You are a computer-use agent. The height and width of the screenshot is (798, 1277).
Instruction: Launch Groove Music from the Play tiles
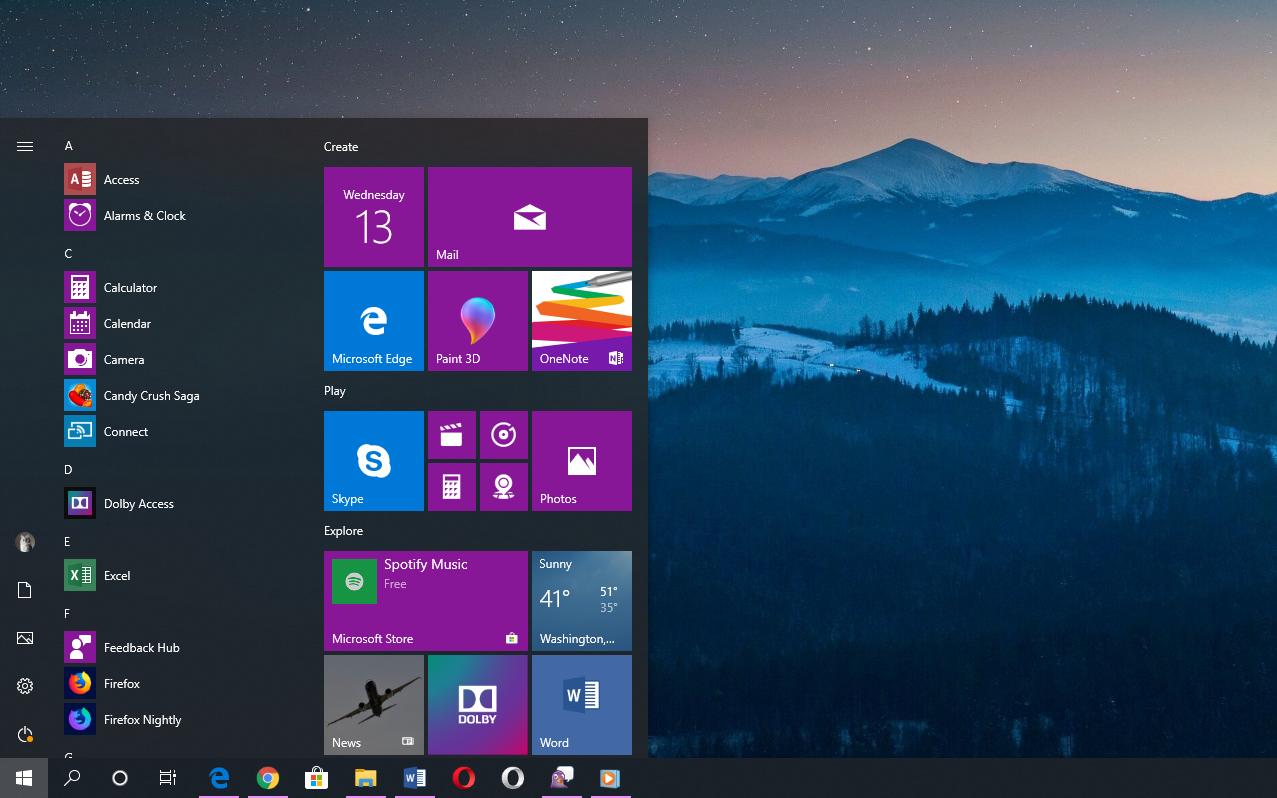(503, 434)
